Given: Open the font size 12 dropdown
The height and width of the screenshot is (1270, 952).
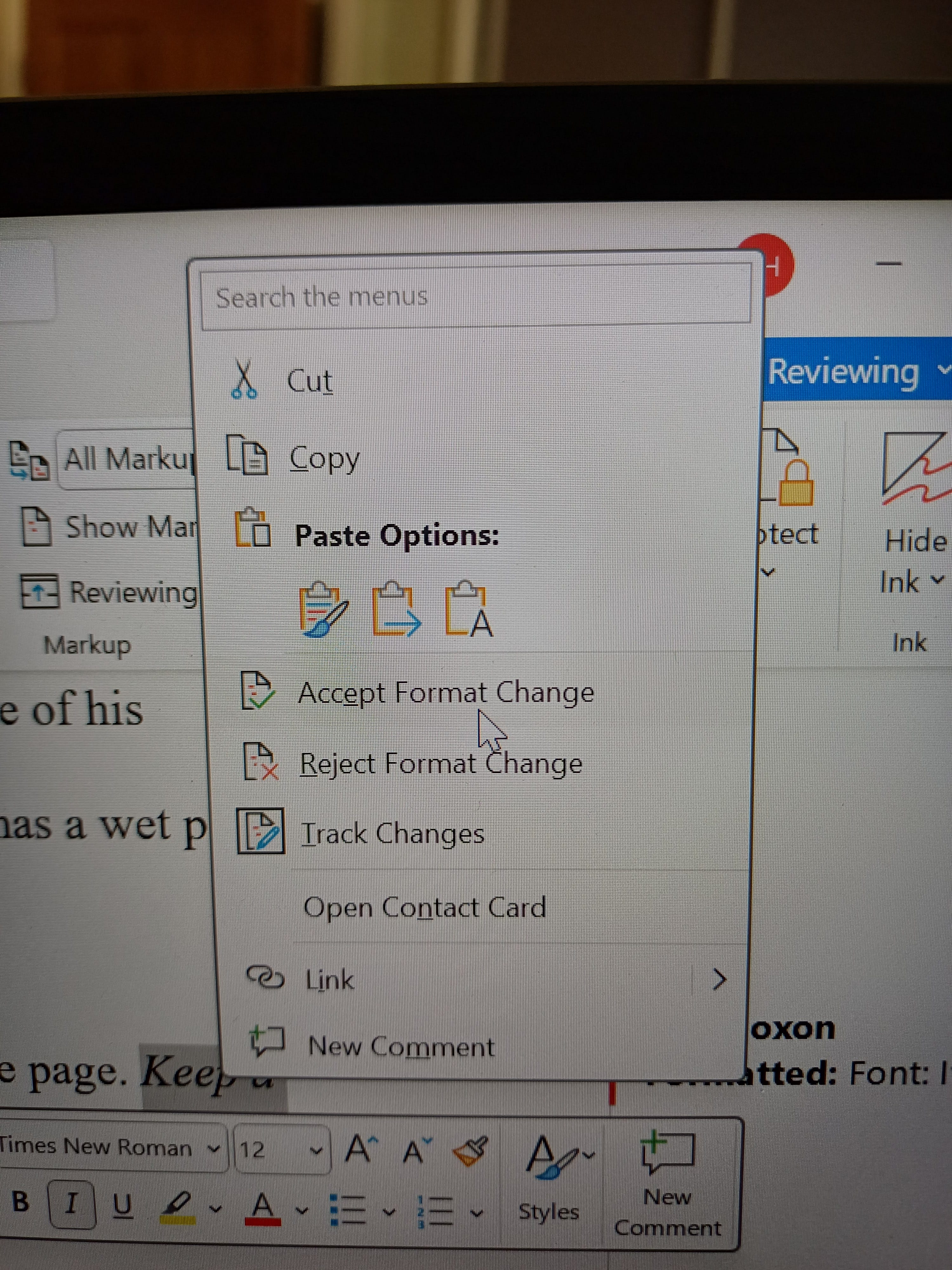Looking at the screenshot, I should pos(316,1150).
